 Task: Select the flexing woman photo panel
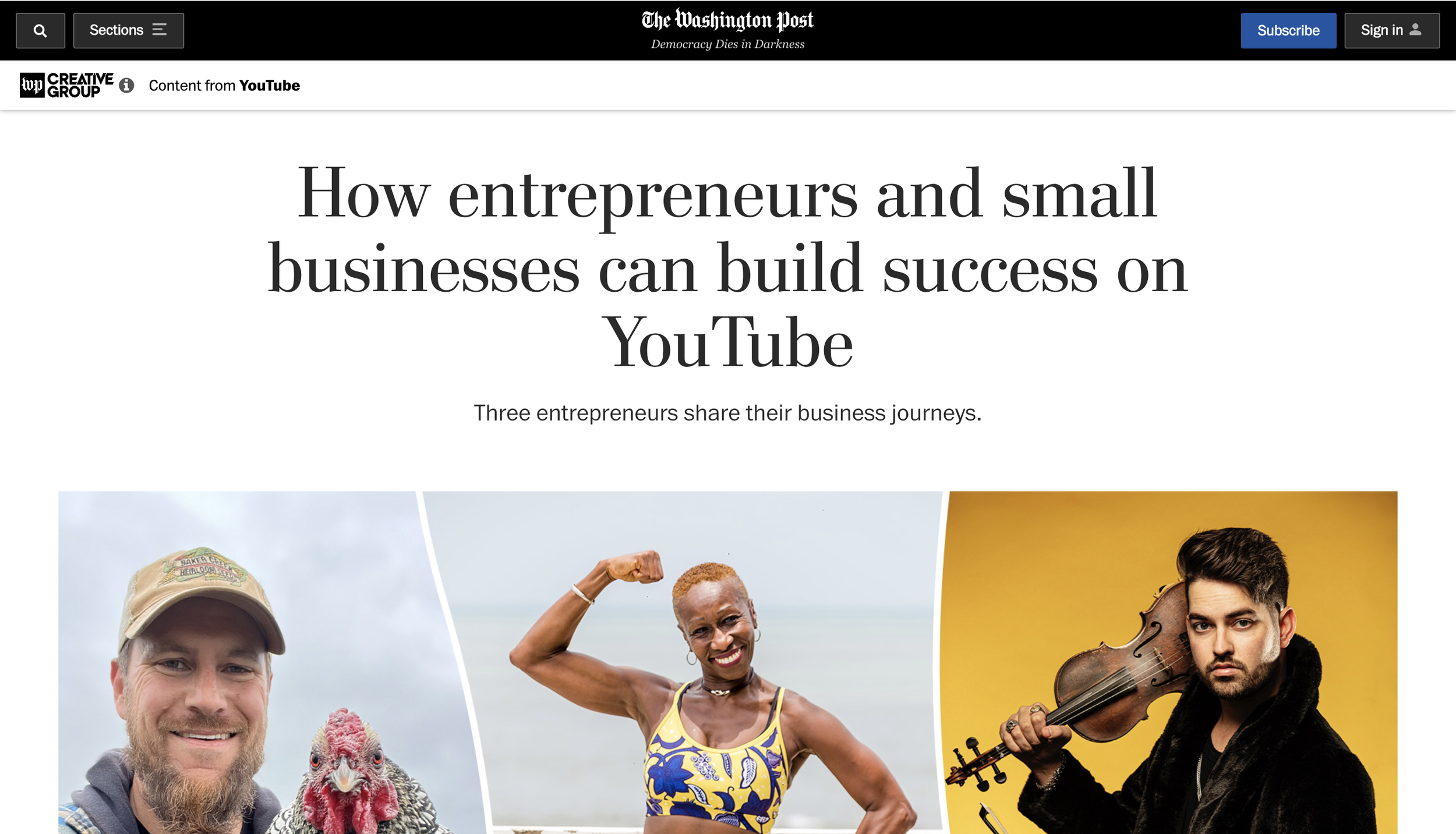coord(684,663)
